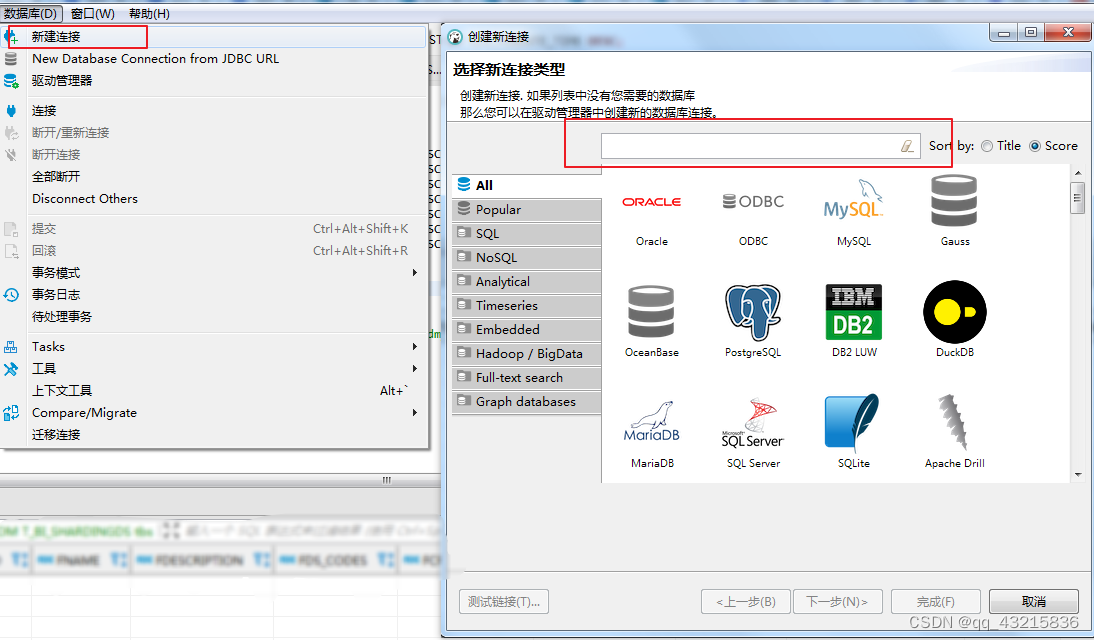This screenshot has width=1094, height=640.
Task: Expand the 事务模式 submenu arrow
Action: (x=415, y=272)
